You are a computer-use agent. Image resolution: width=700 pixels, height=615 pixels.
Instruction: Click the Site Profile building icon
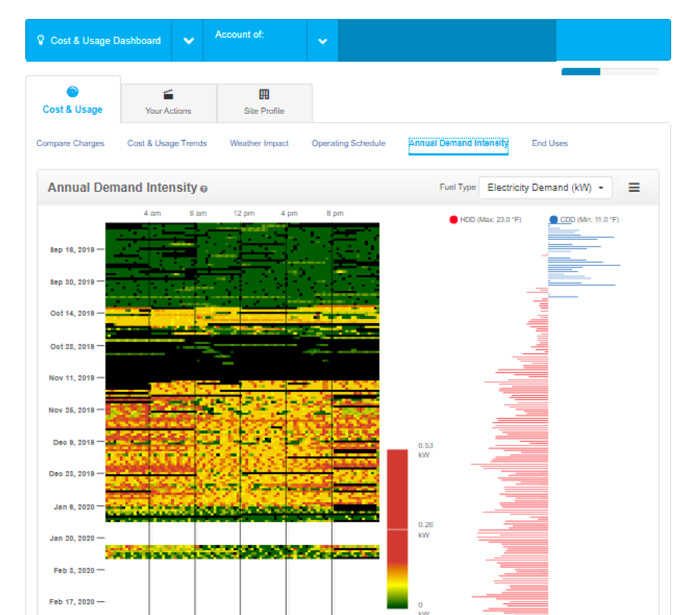[x=264, y=94]
